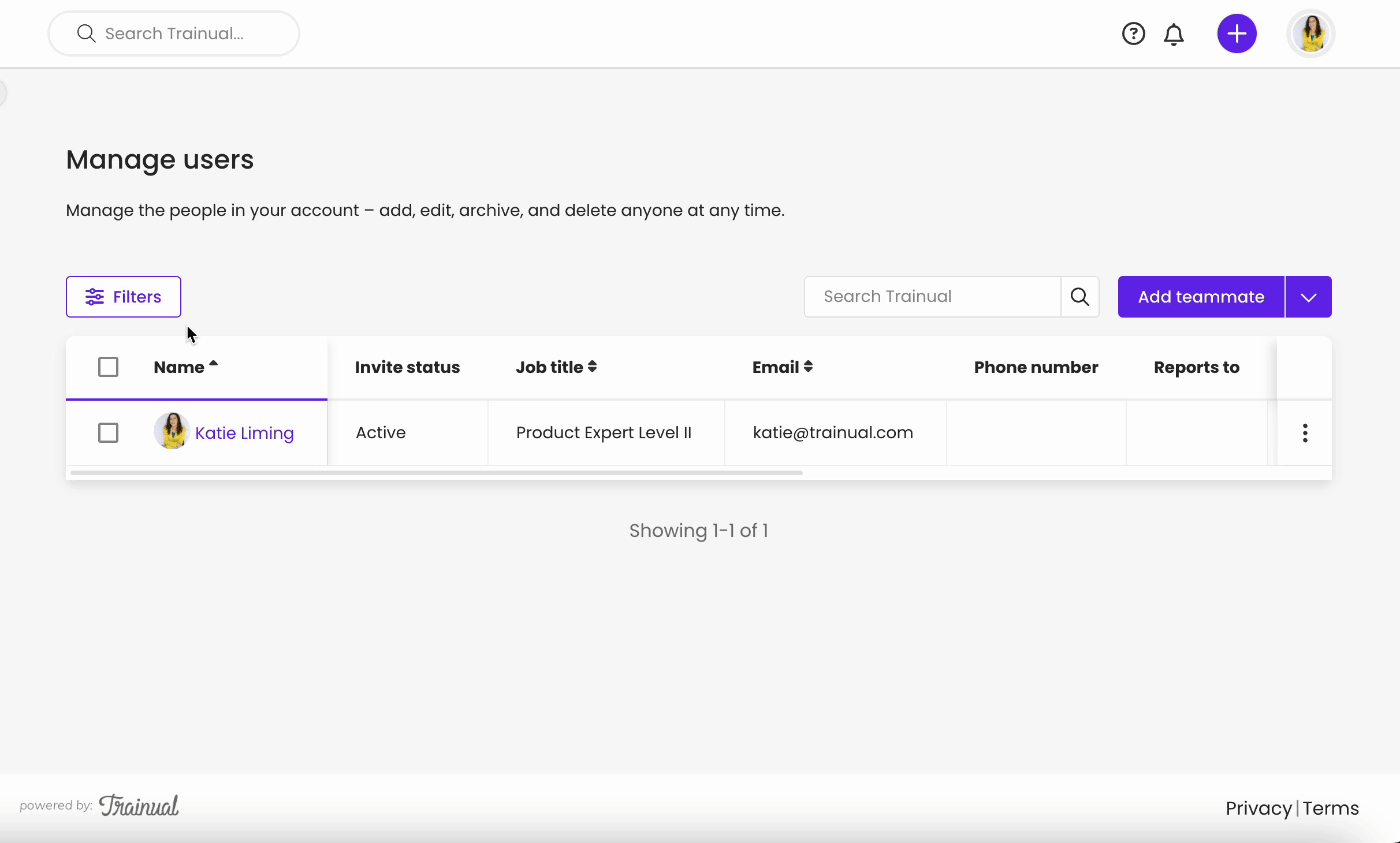Click the Invite status column header

pyautogui.click(x=407, y=367)
